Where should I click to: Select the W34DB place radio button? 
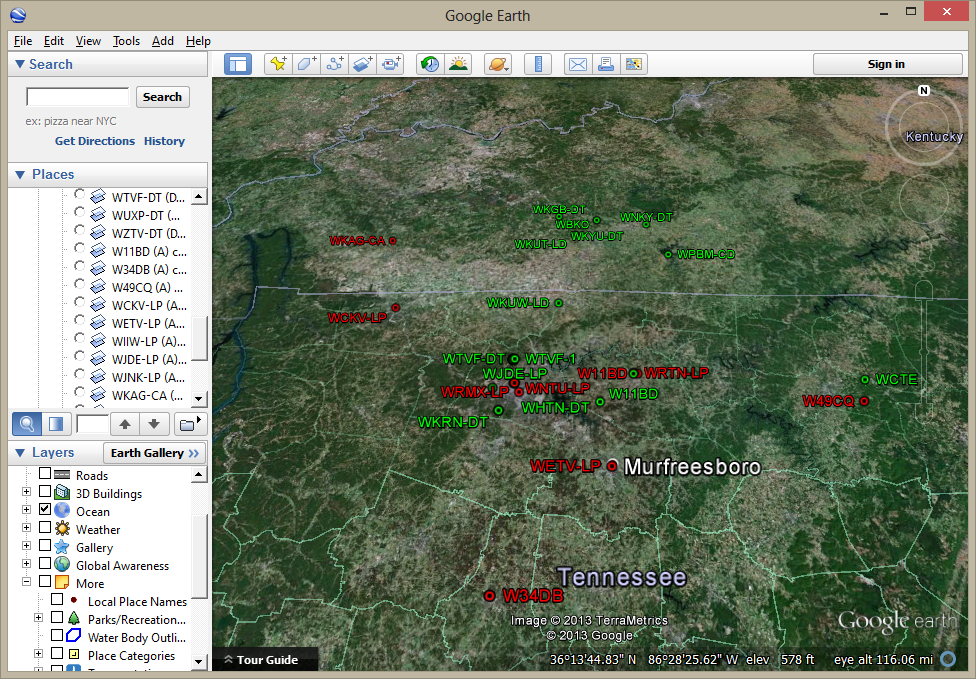[79, 266]
